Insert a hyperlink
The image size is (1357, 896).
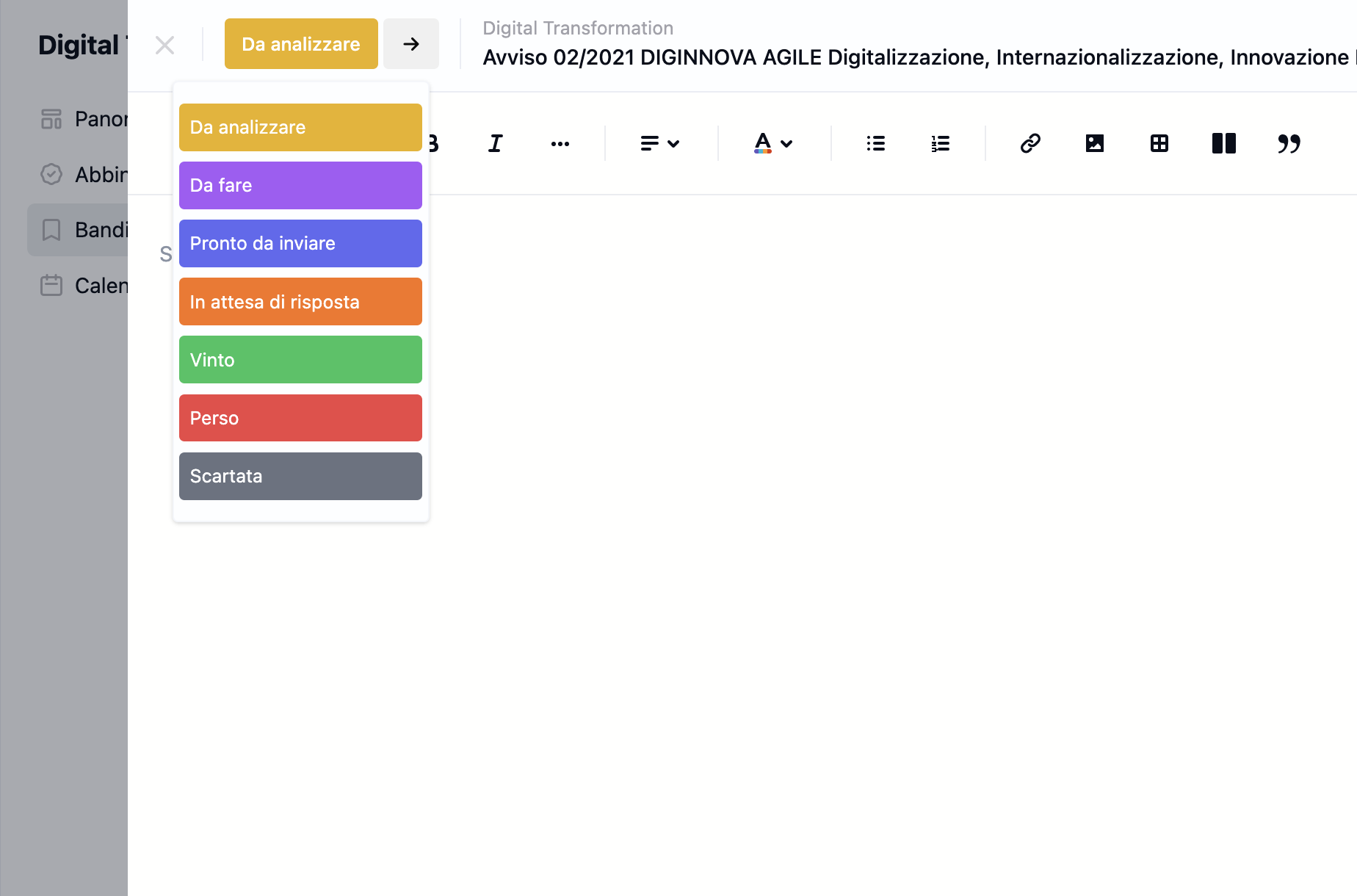(1030, 143)
